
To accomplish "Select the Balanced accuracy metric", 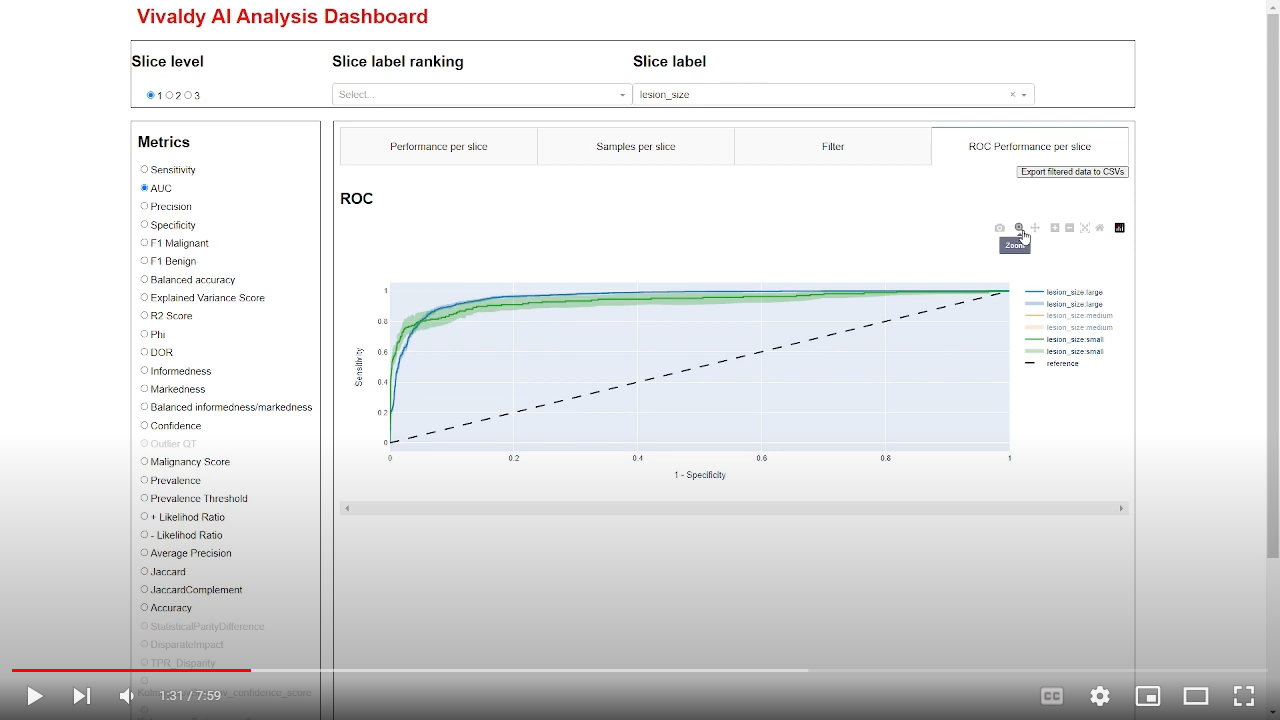I will pyautogui.click(x=145, y=279).
